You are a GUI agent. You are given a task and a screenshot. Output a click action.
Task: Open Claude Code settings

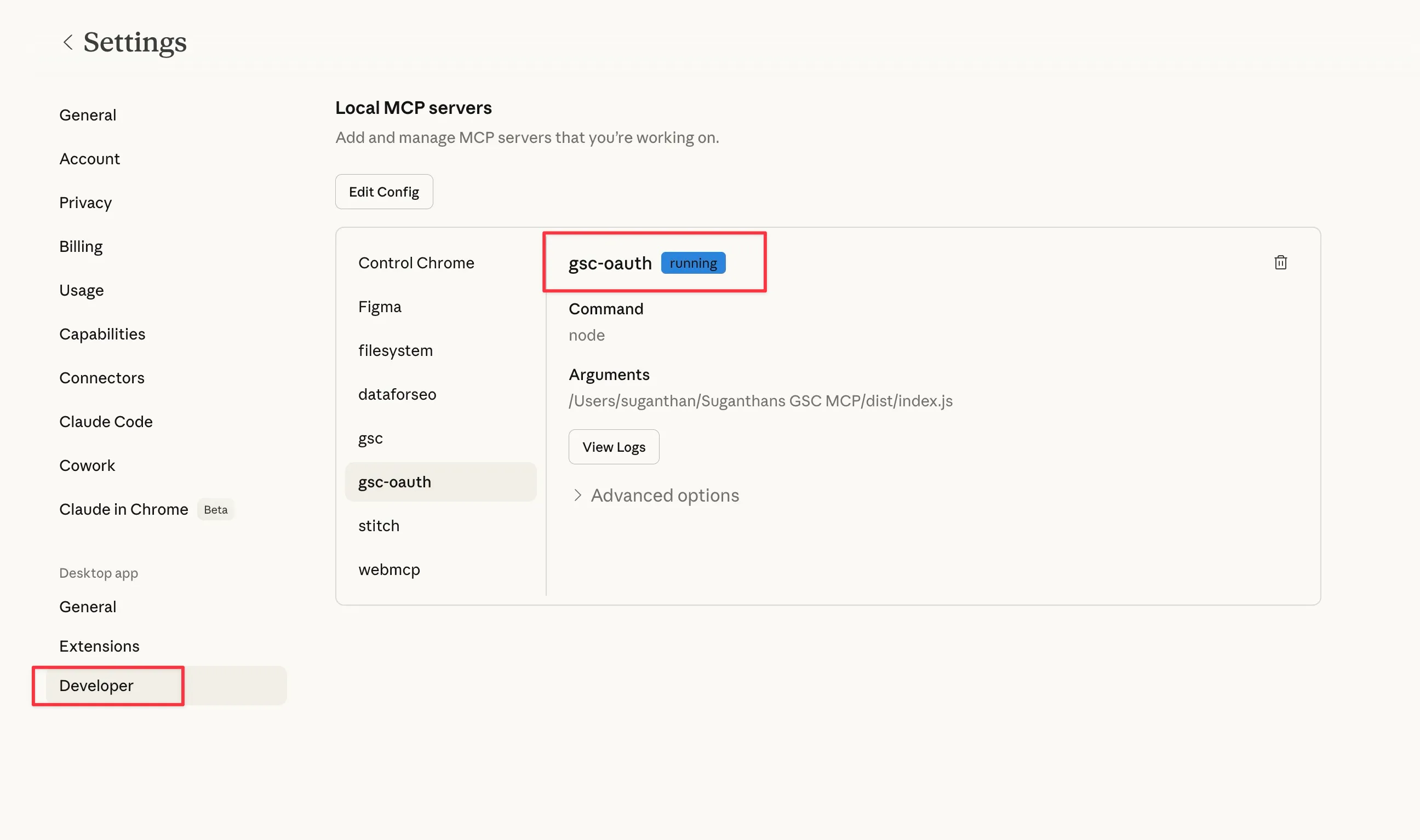pos(106,422)
